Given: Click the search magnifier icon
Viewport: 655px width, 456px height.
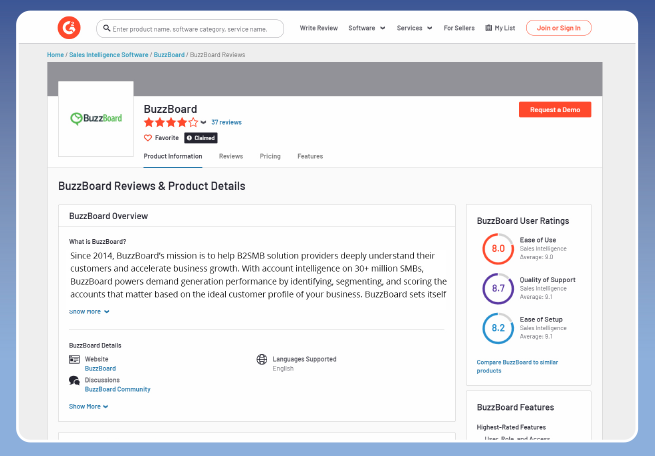Looking at the screenshot, I should point(107,28).
